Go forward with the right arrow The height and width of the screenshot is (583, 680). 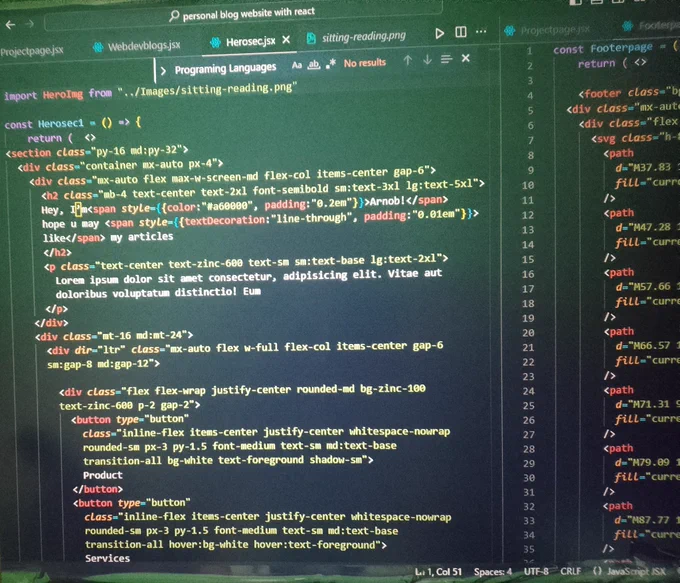pyautogui.click(x=29, y=24)
